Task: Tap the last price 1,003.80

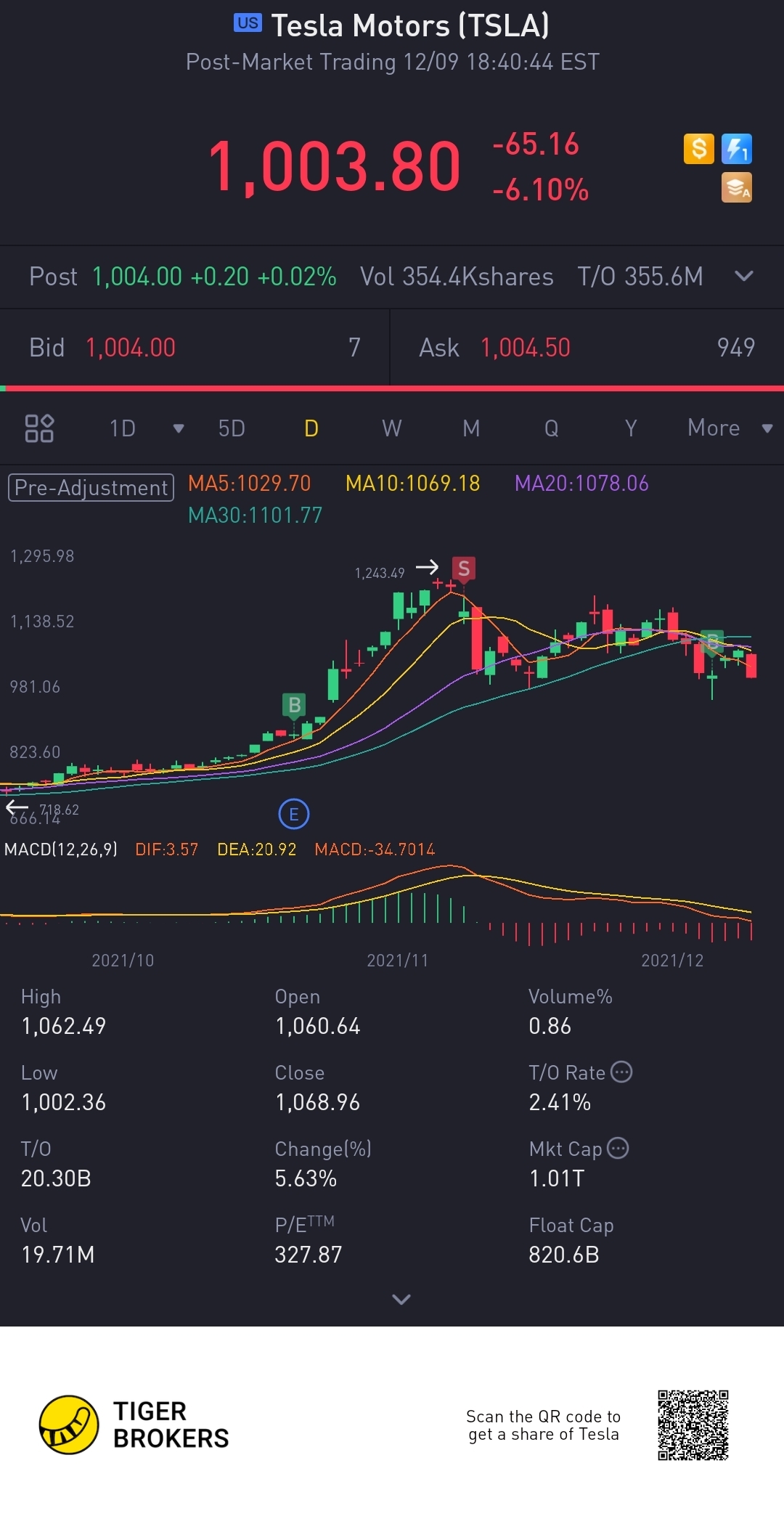Action: [335, 167]
